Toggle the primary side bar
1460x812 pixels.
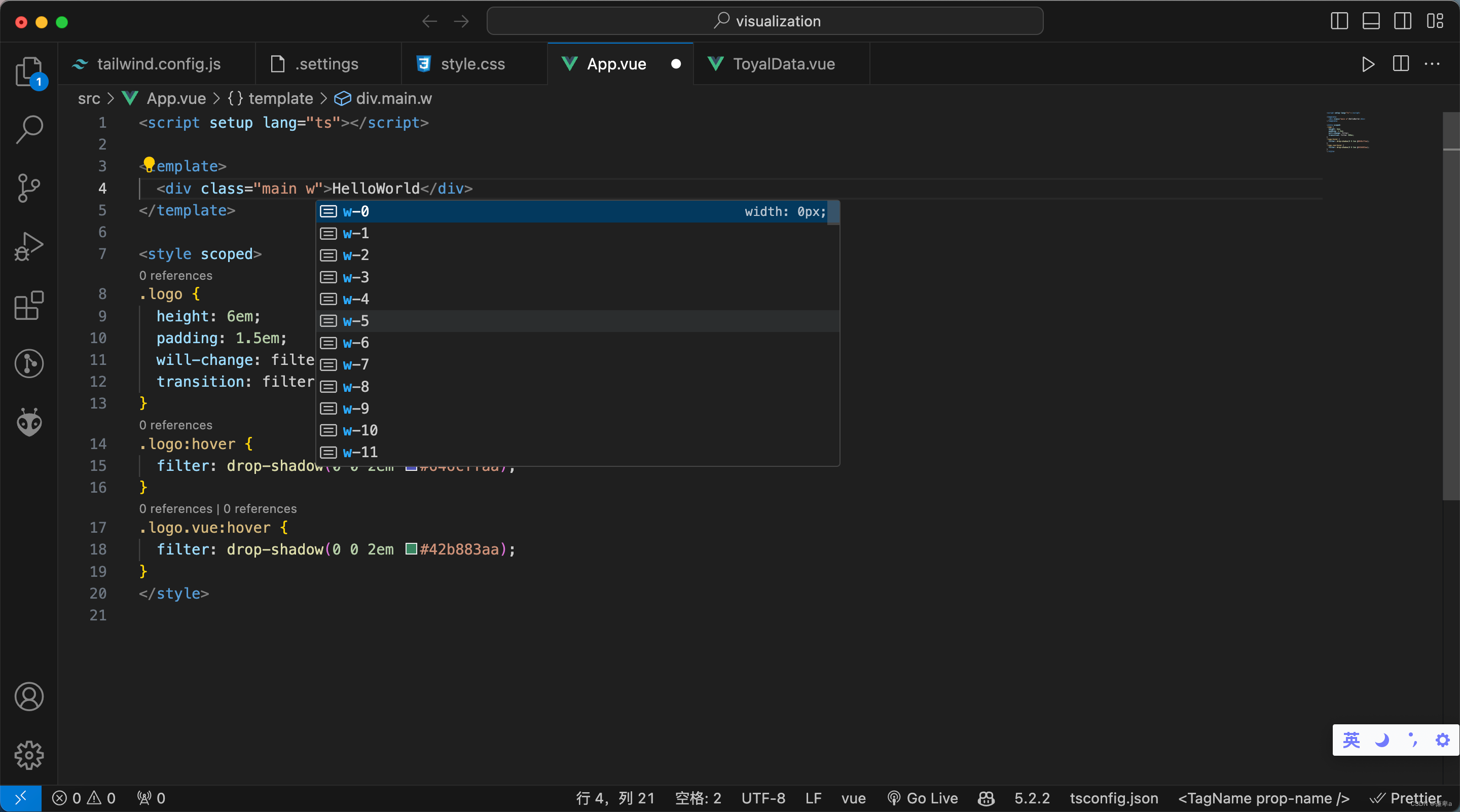coord(1339,21)
